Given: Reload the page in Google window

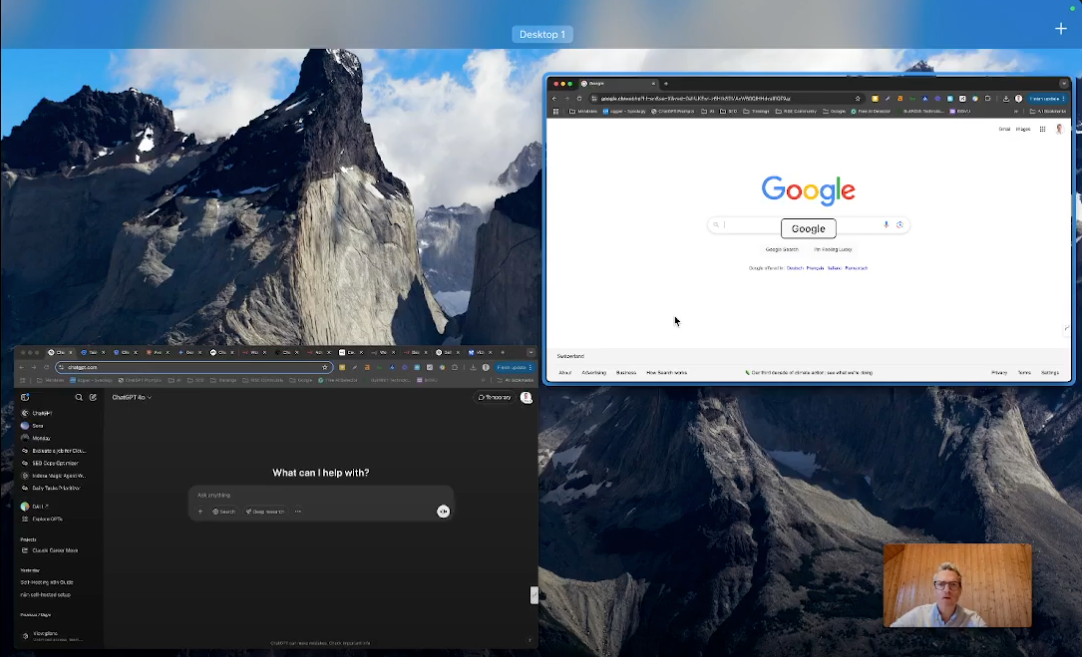Looking at the screenshot, I should click(x=579, y=99).
